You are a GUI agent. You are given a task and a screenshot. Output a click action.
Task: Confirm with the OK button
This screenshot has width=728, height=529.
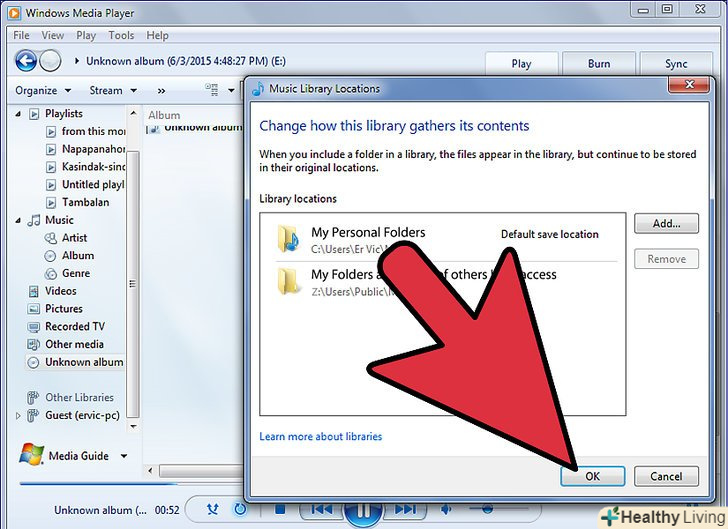click(592, 476)
